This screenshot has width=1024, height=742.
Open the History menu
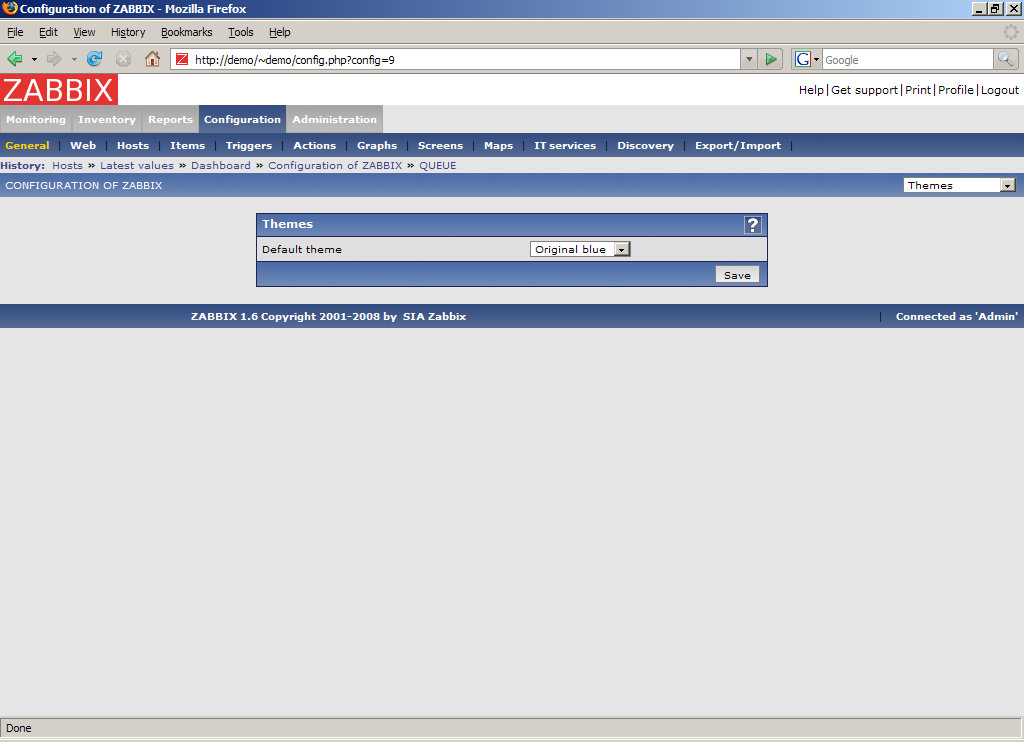128,32
